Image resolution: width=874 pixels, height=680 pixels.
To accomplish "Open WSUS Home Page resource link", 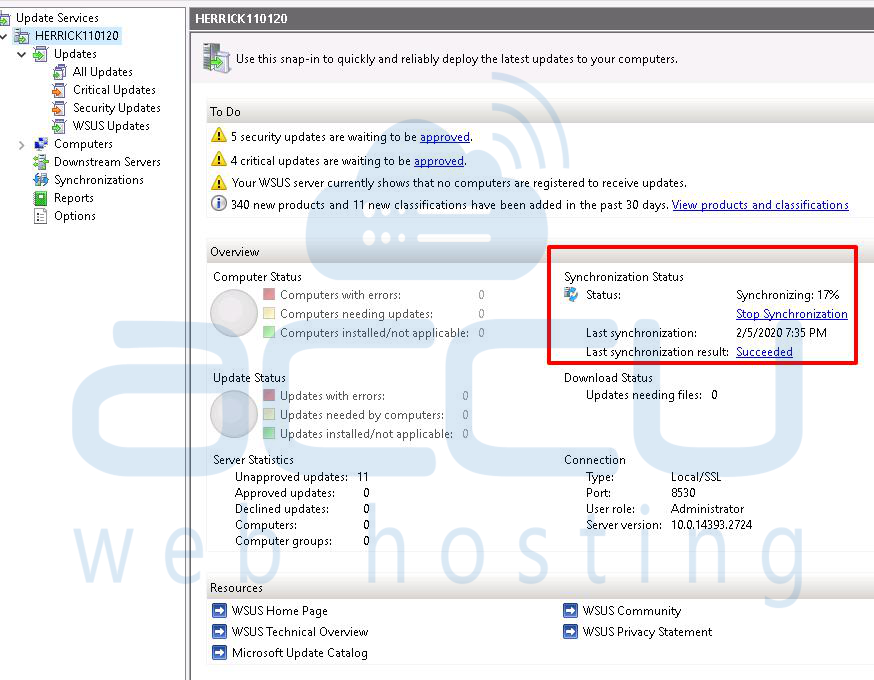I will (x=280, y=611).
